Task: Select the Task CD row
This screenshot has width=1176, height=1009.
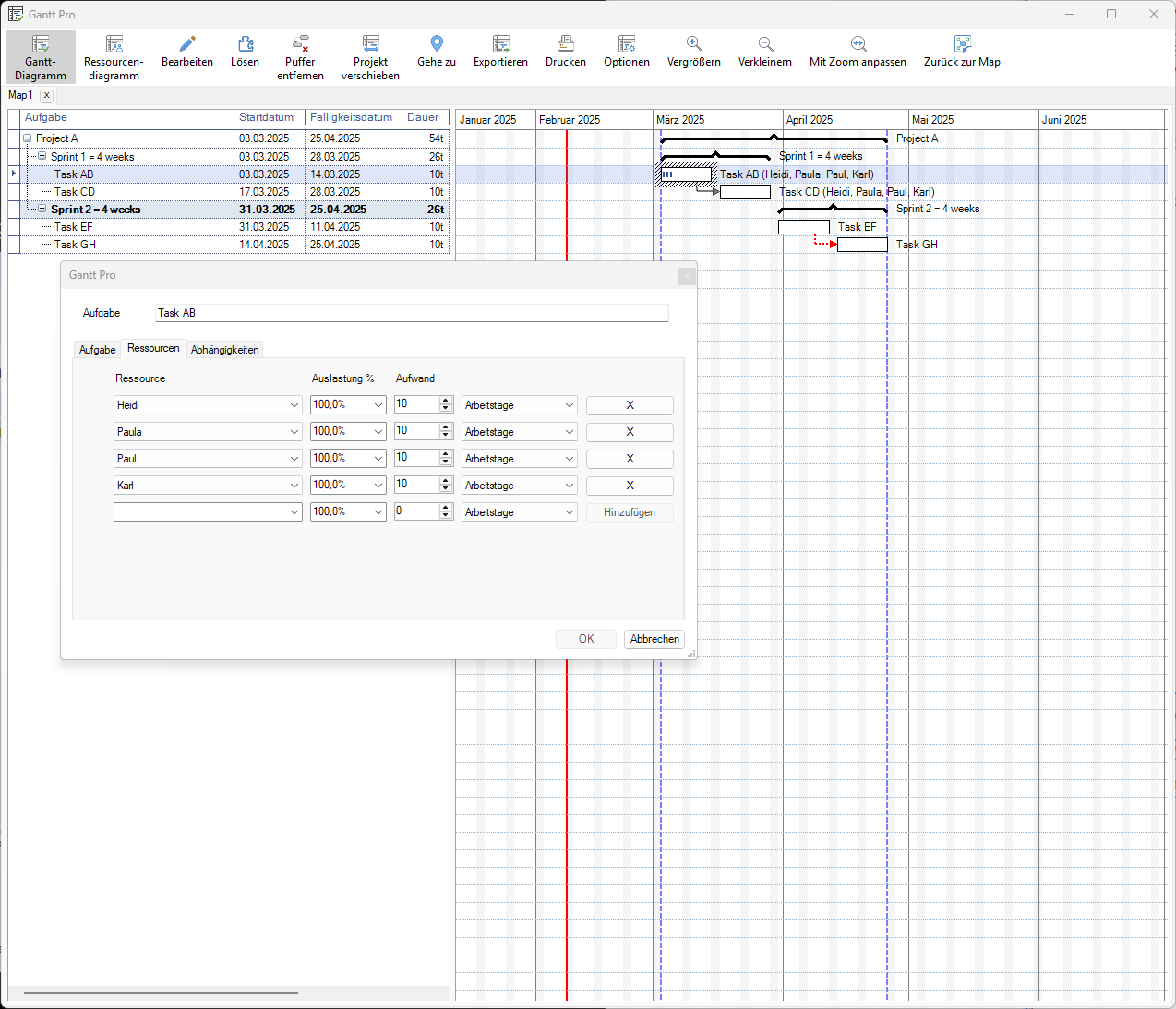Action: 229,192
